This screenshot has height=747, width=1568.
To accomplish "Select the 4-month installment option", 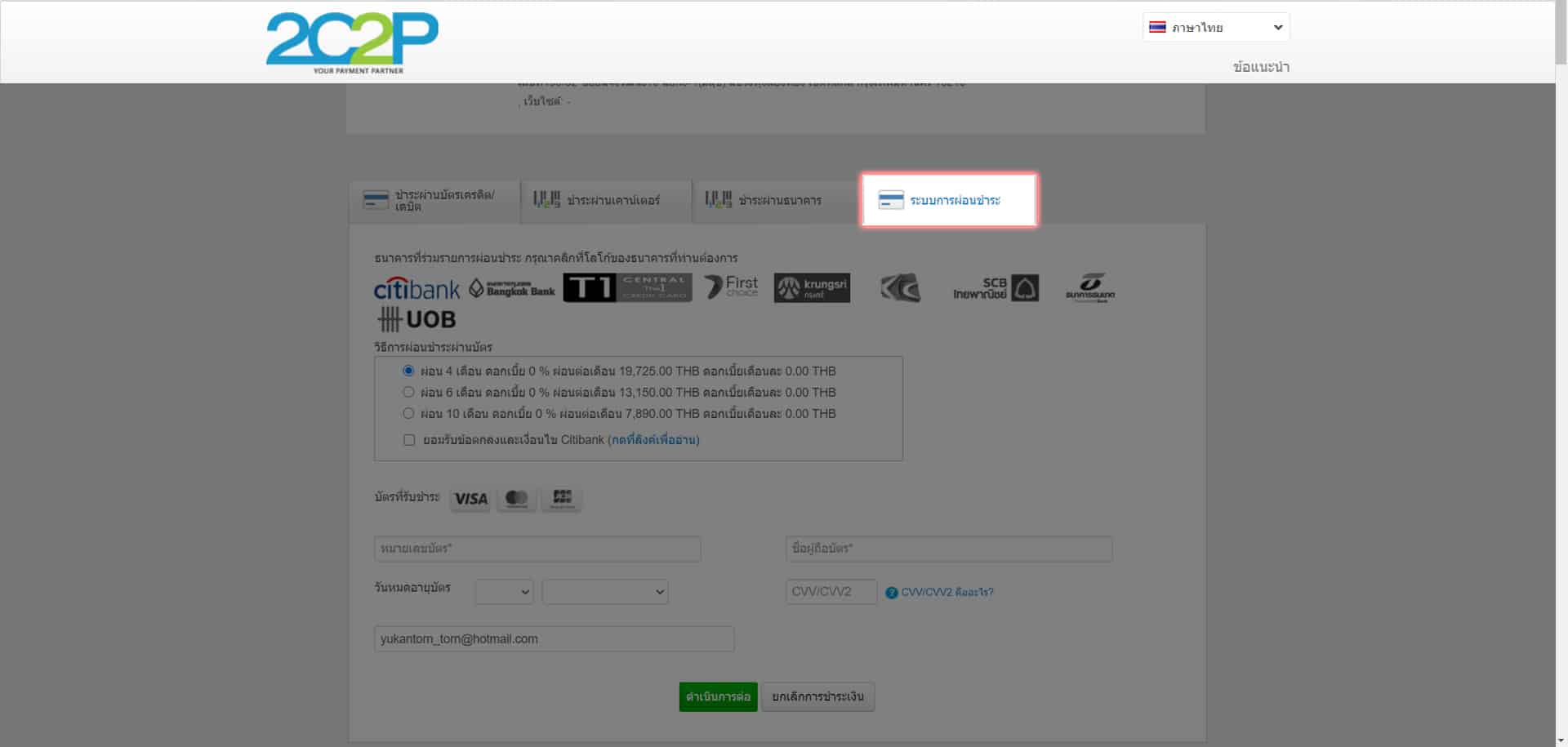I will pyautogui.click(x=408, y=371).
